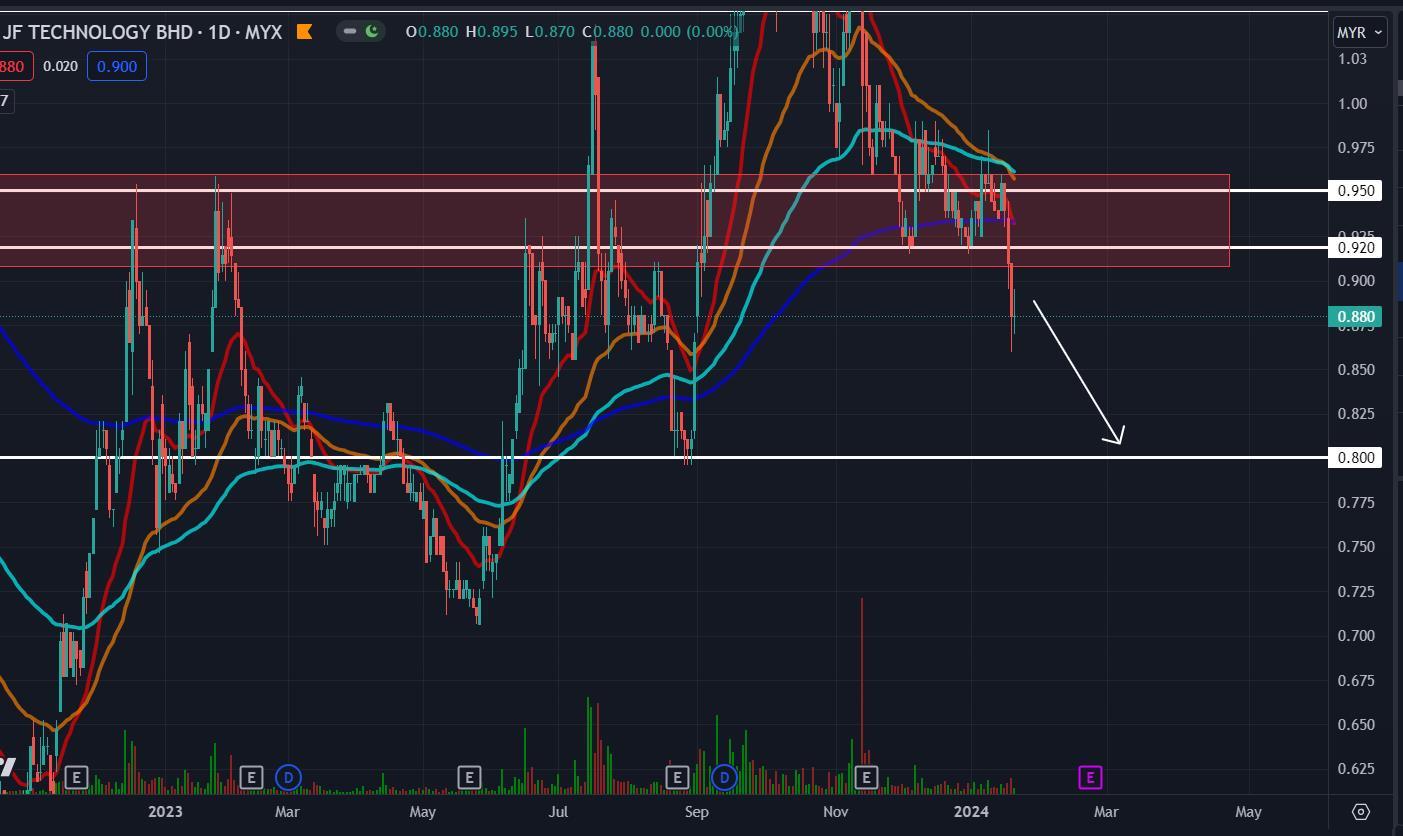Screen dimensions: 1403x836
Task: Click the red 880 sell price button
Action: (16, 66)
